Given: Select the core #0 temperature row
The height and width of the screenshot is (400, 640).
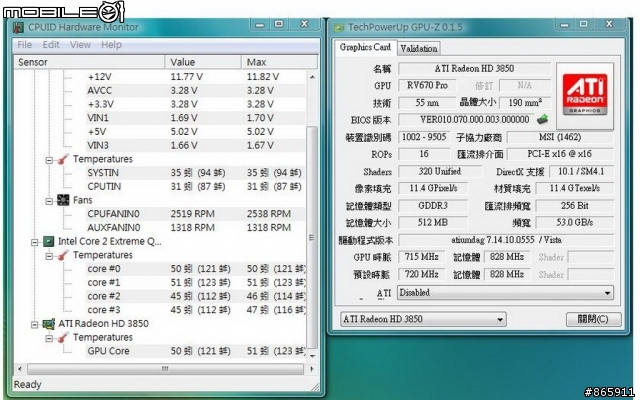Looking at the screenshot, I should click(x=195, y=269).
